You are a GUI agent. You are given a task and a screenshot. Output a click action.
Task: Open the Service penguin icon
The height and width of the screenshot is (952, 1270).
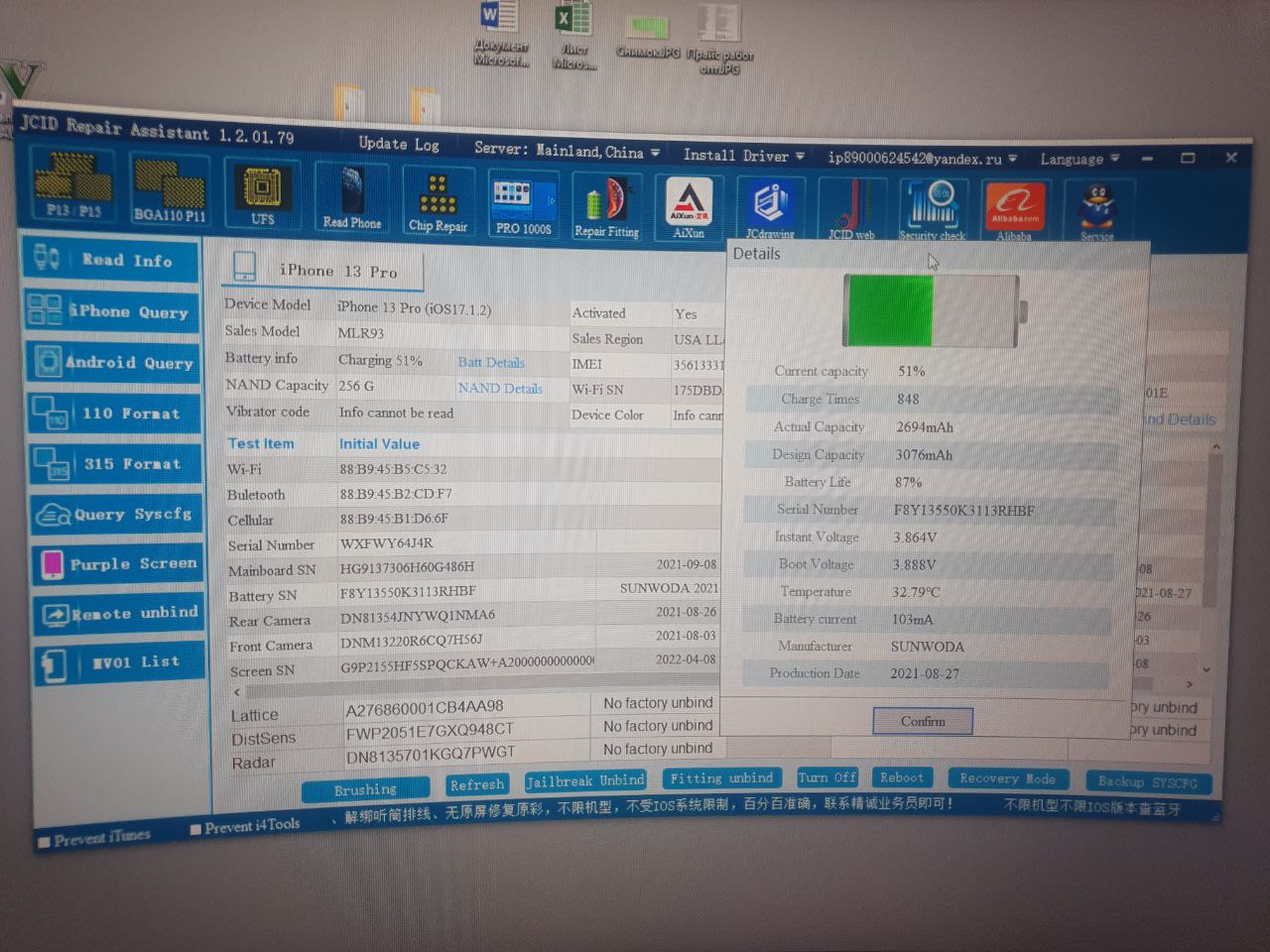[x=1096, y=211]
